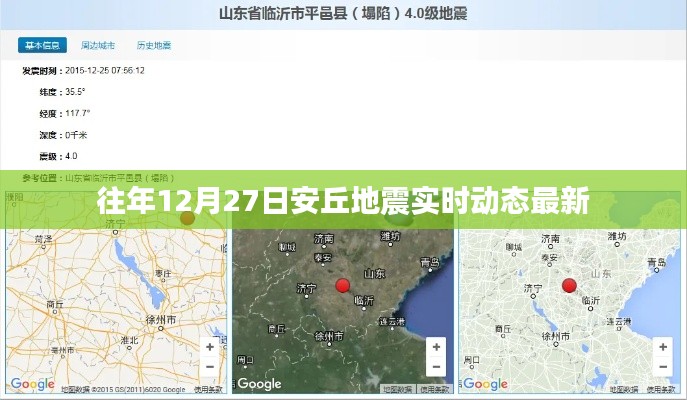Viewport: 687px width, 400px height.
Task: Click the red epicenter marker on satellite map
Action: (x=343, y=285)
